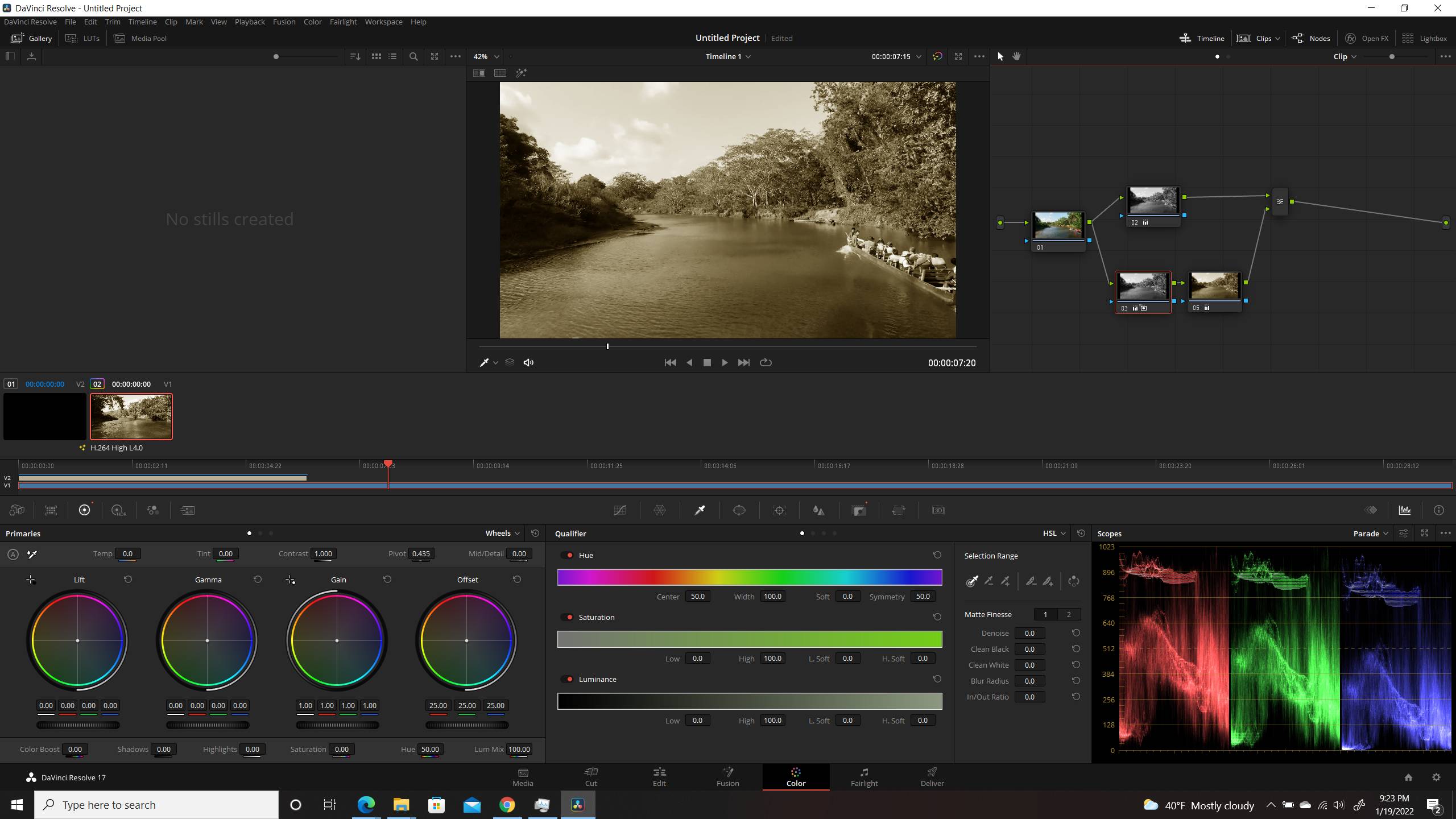Open the Sizing palette icon
This screenshot has width=1456, height=819.
[x=899, y=510]
